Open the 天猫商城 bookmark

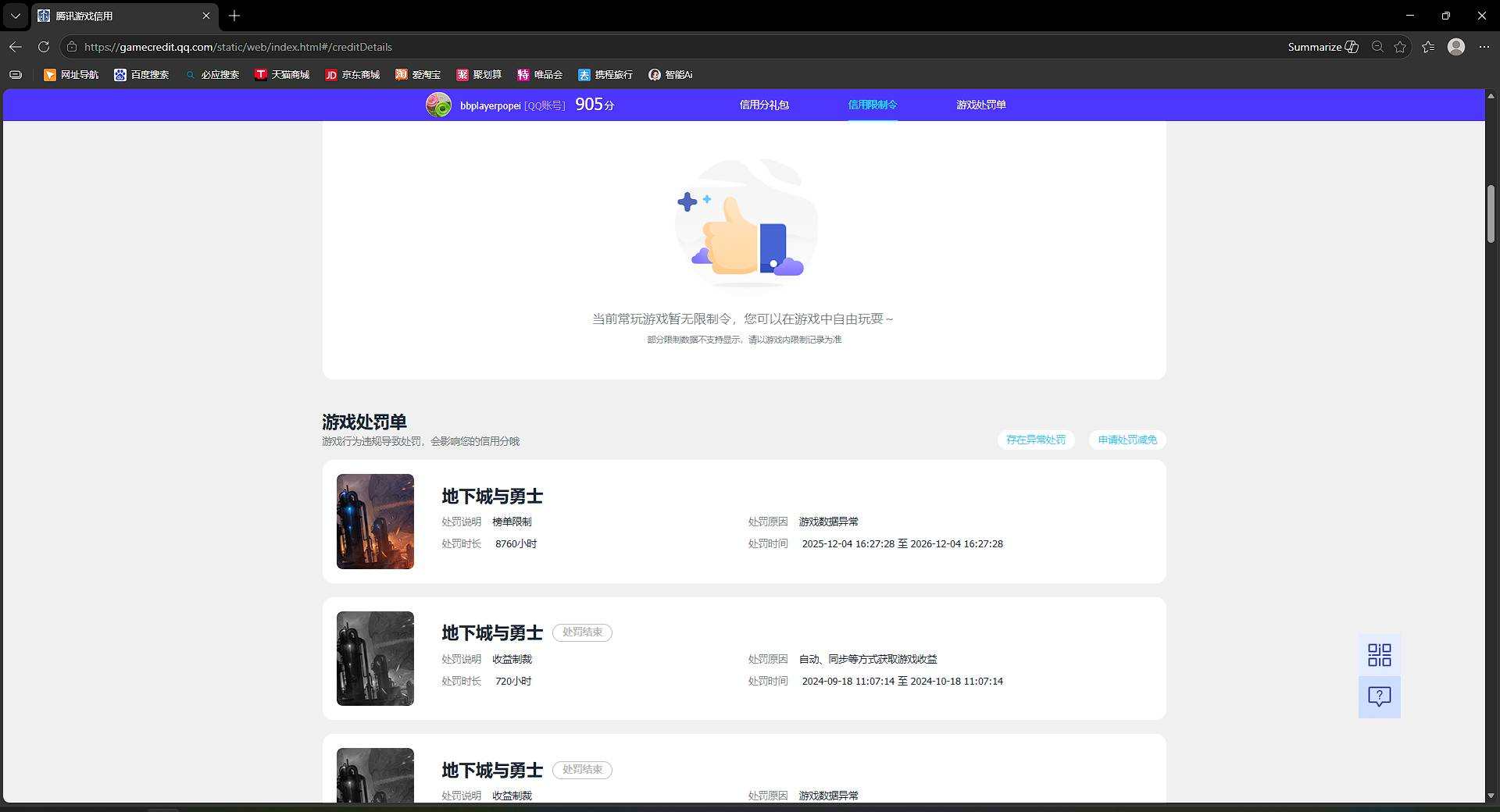(282, 75)
